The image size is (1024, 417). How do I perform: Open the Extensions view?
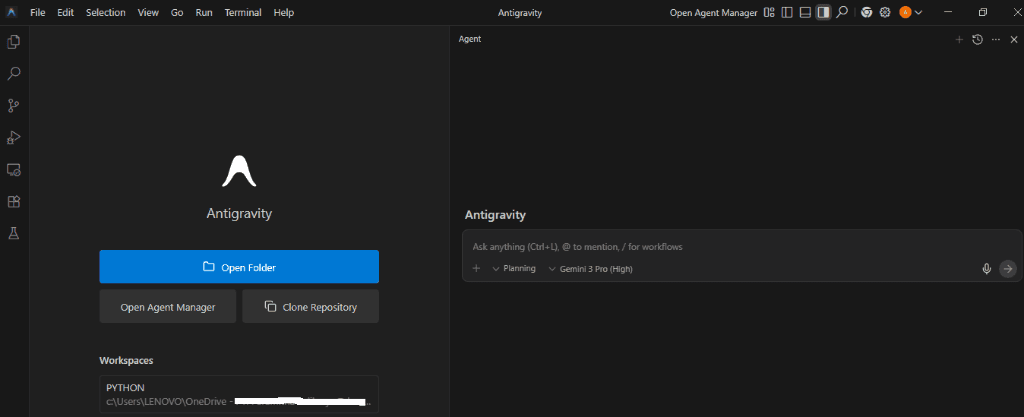[x=14, y=201]
